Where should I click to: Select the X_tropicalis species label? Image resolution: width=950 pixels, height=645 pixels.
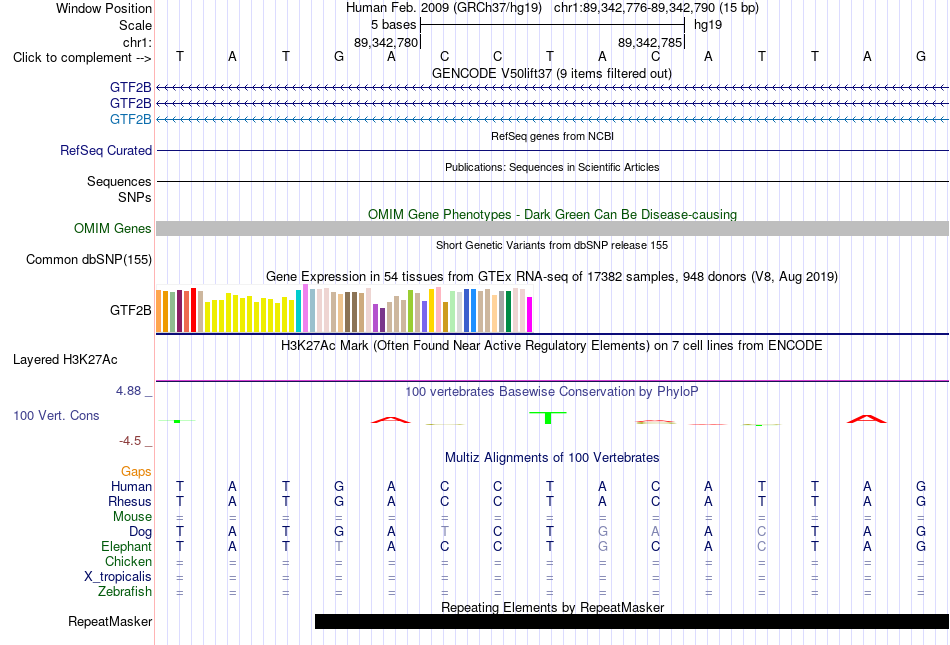[x=118, y=577]
